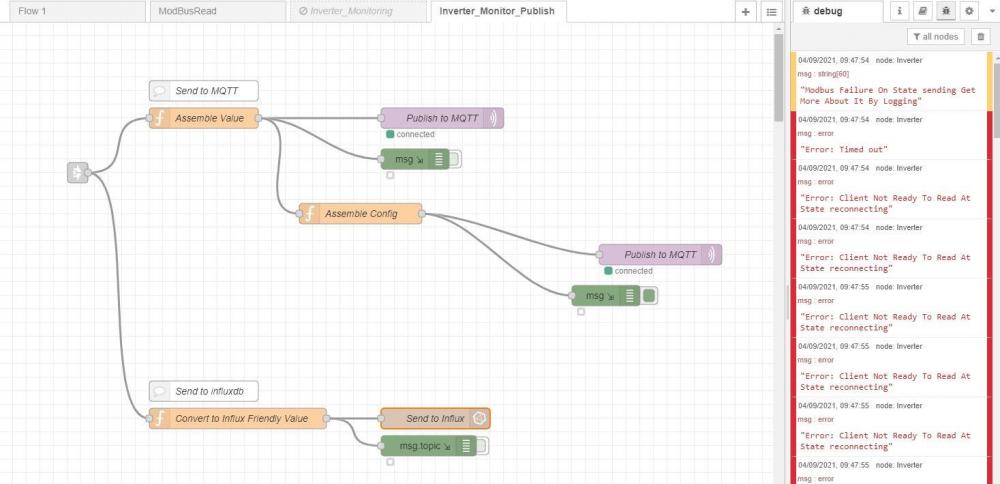Select the Send to MQTT comment node
This screenshot has height=484, width=1000.
tap(203, 91)
